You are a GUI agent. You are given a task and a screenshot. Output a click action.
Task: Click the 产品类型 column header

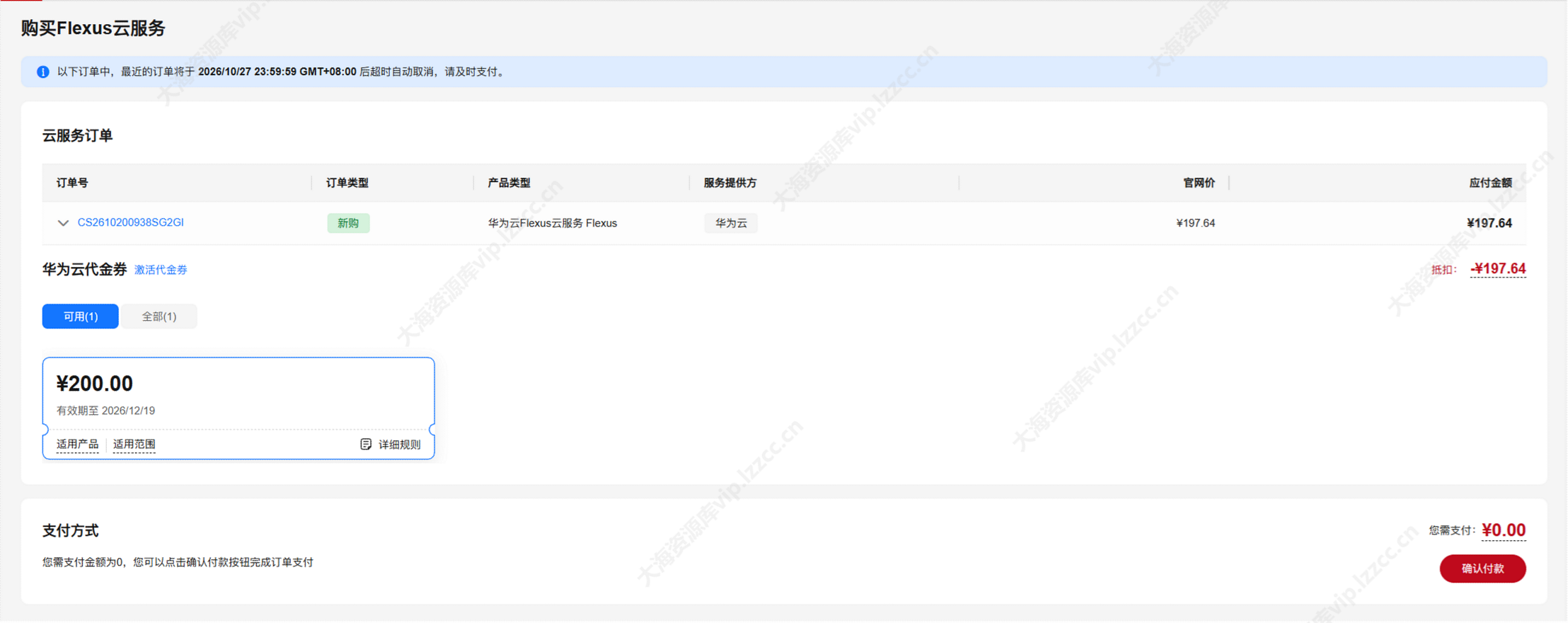coord(509,183)
